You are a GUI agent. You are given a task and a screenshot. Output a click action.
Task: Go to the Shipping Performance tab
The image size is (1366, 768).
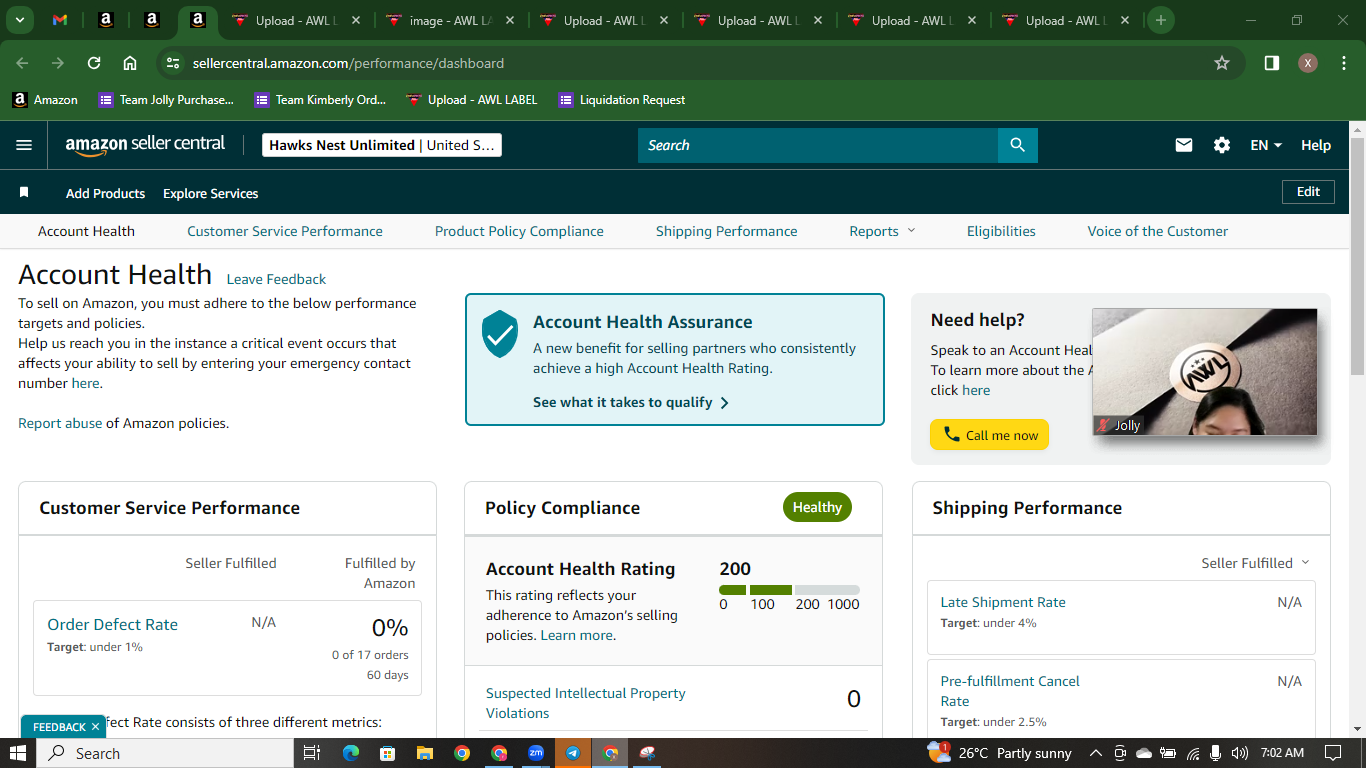727,231
